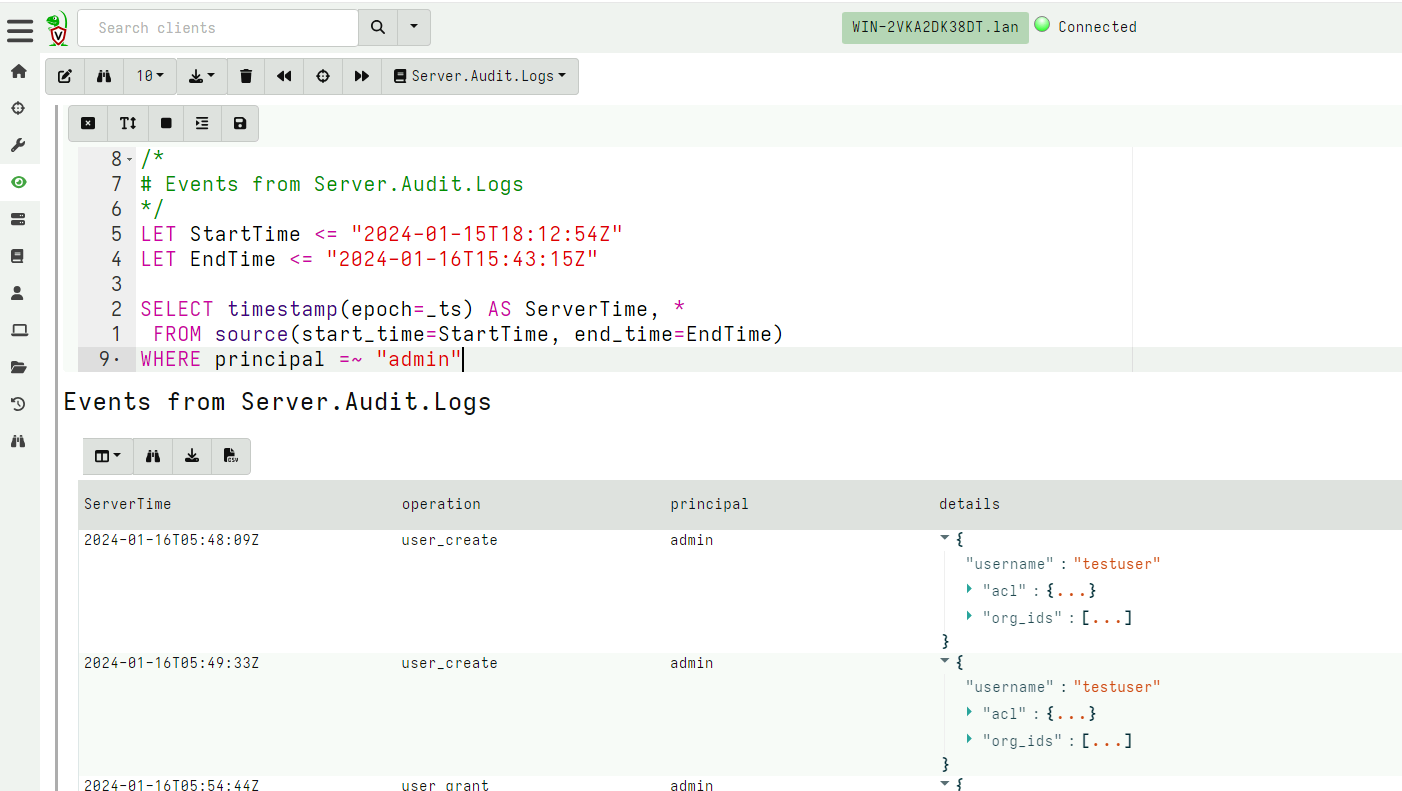
Task: Open the users section from the sidebar
Action: [x=18, y=293]
